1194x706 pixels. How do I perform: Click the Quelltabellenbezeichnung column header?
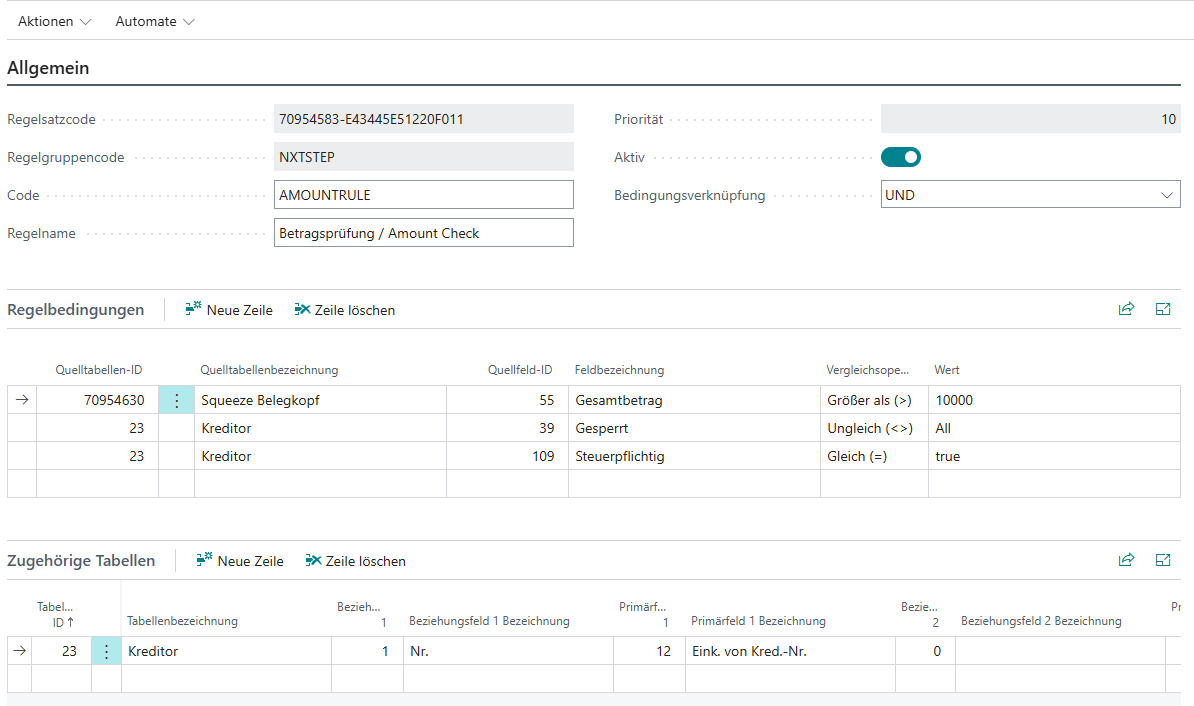click(x=269, y=370)
